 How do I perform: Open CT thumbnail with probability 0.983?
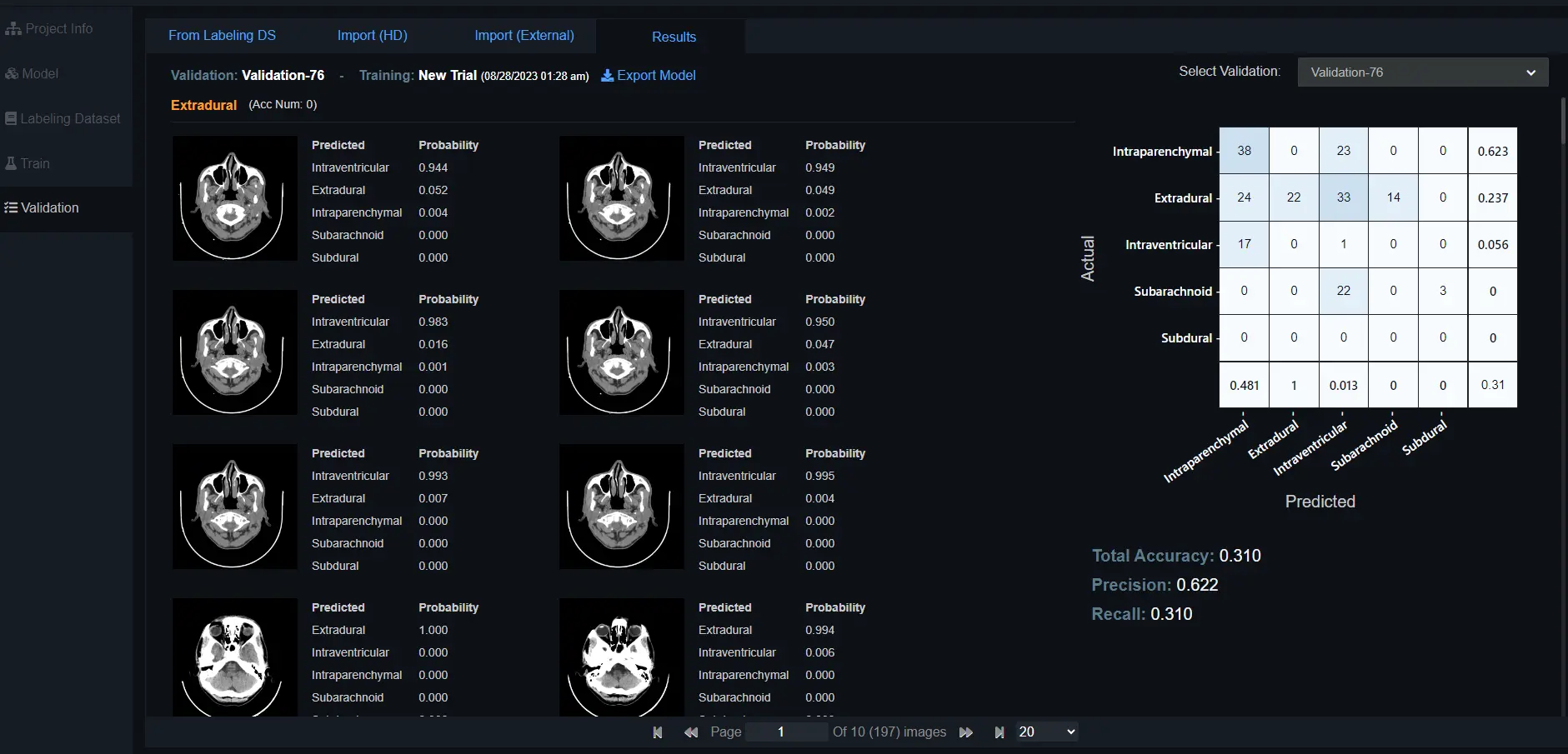click(x=235, y=352)
